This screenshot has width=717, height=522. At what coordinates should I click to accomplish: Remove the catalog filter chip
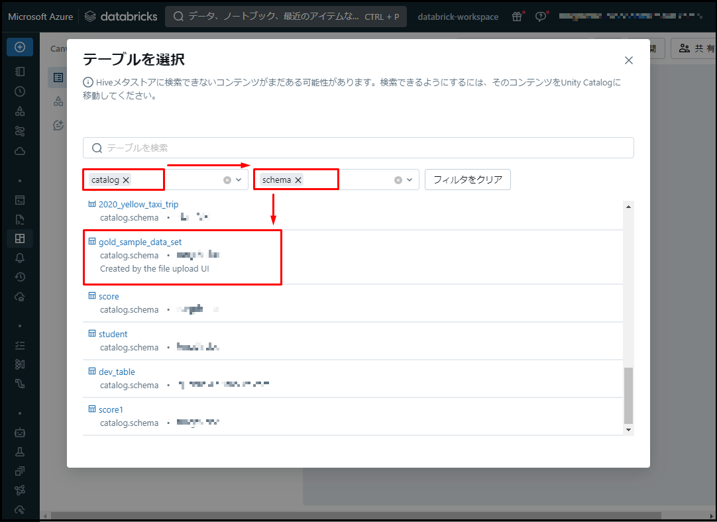tap(126, 180)
